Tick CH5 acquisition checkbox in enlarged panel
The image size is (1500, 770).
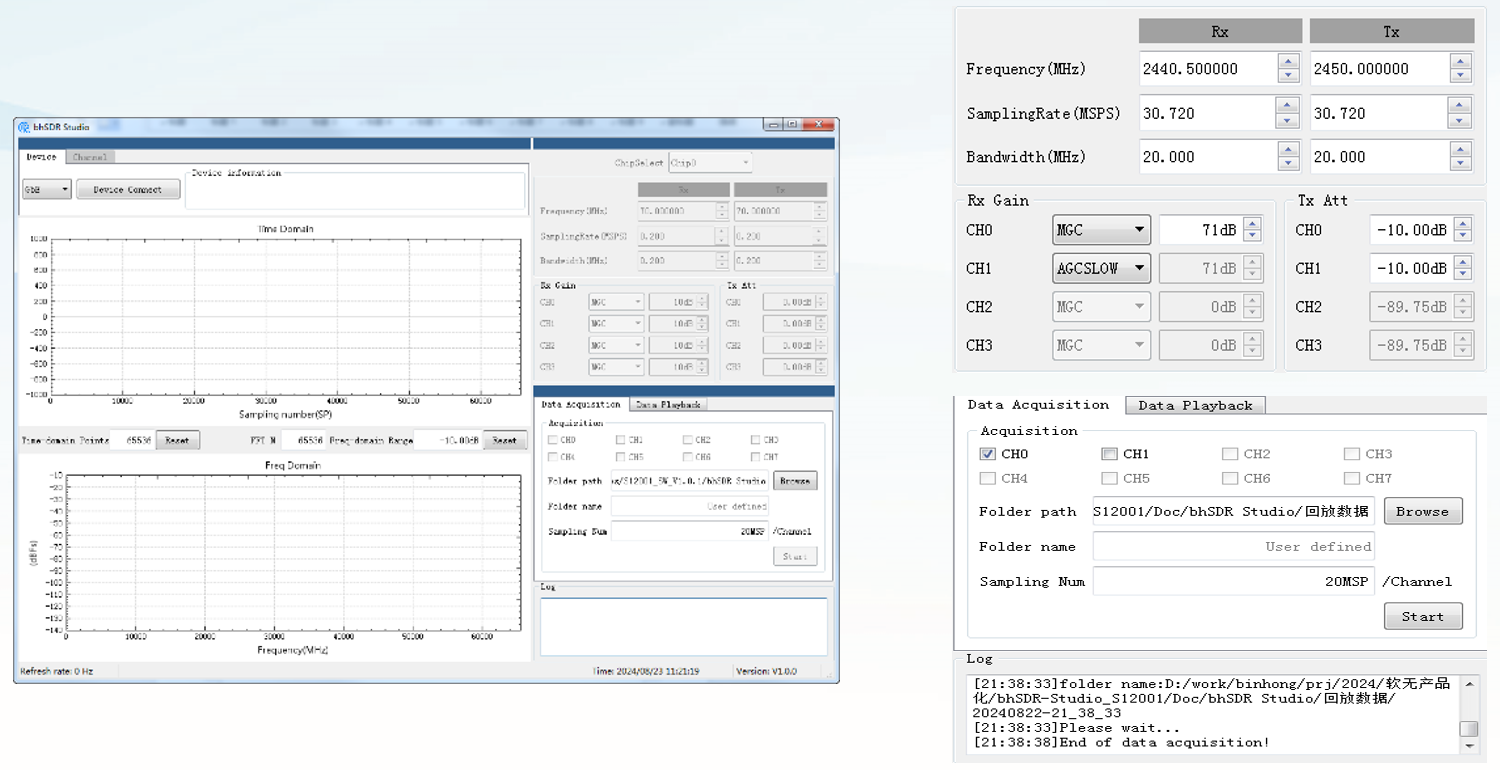pyautogui.click(x=1109, y=478)
